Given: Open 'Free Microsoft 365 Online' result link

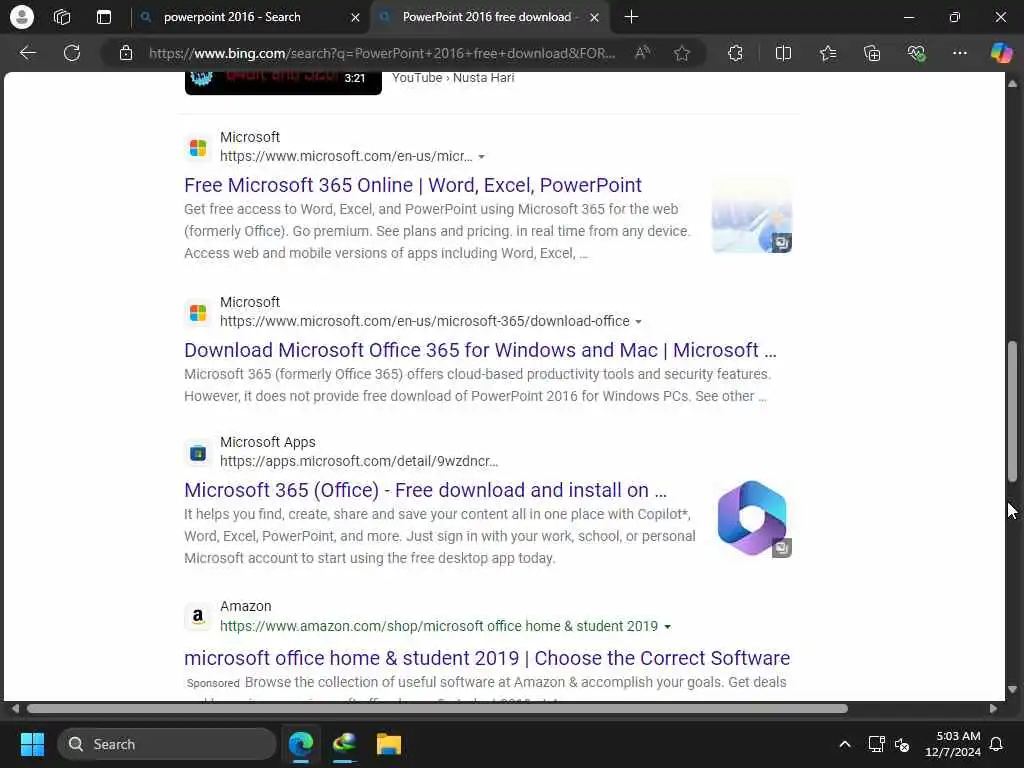Looking at the screenshot, I should pos(413,185).
